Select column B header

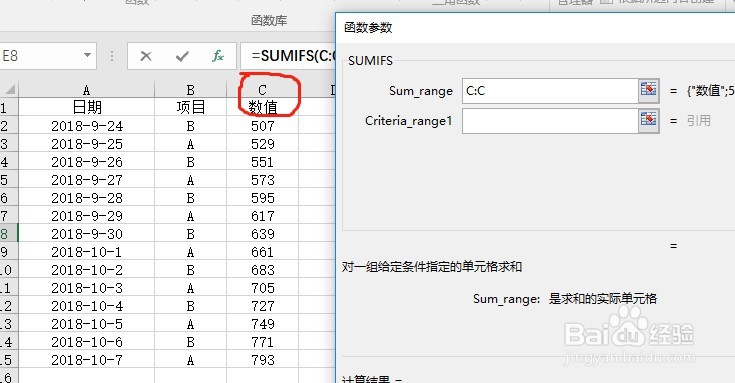[190, 89]
